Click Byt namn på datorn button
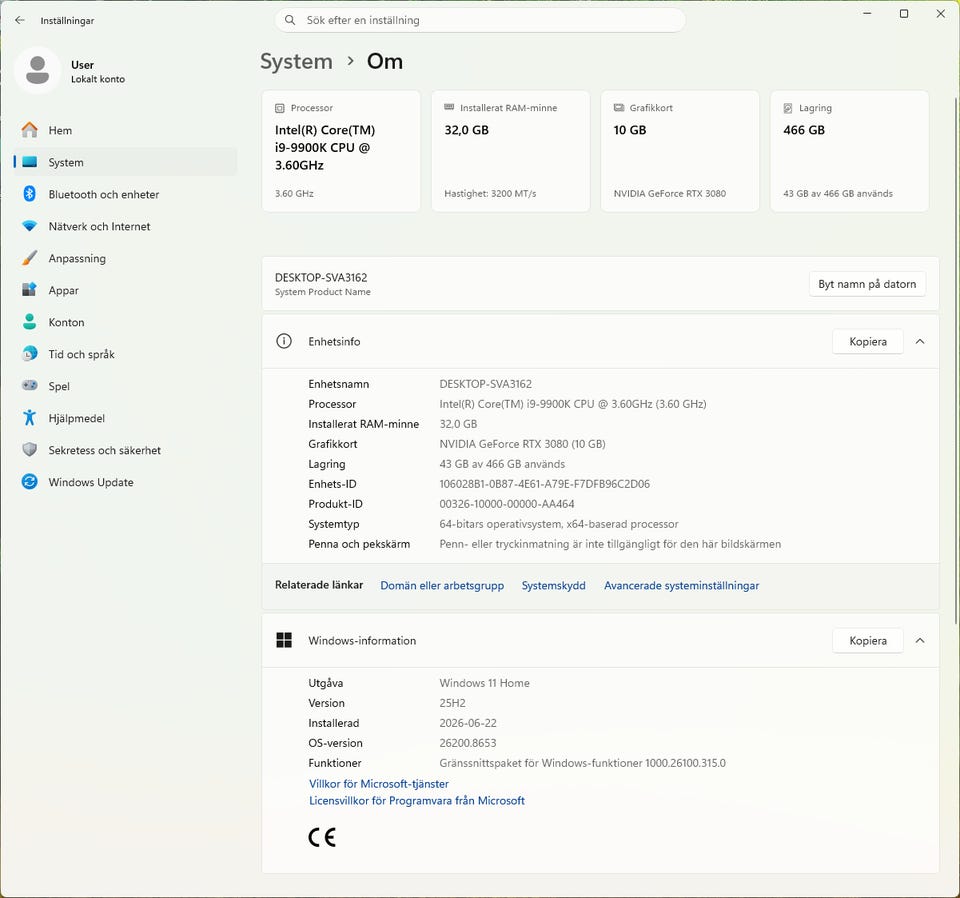 click(x=867, y=284)
